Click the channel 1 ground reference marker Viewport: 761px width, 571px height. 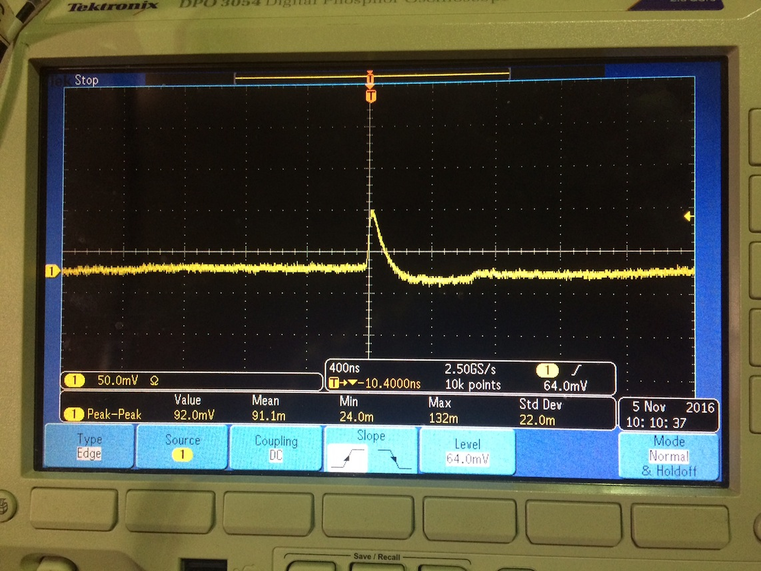pyautogui.click(x=52, y=271)
